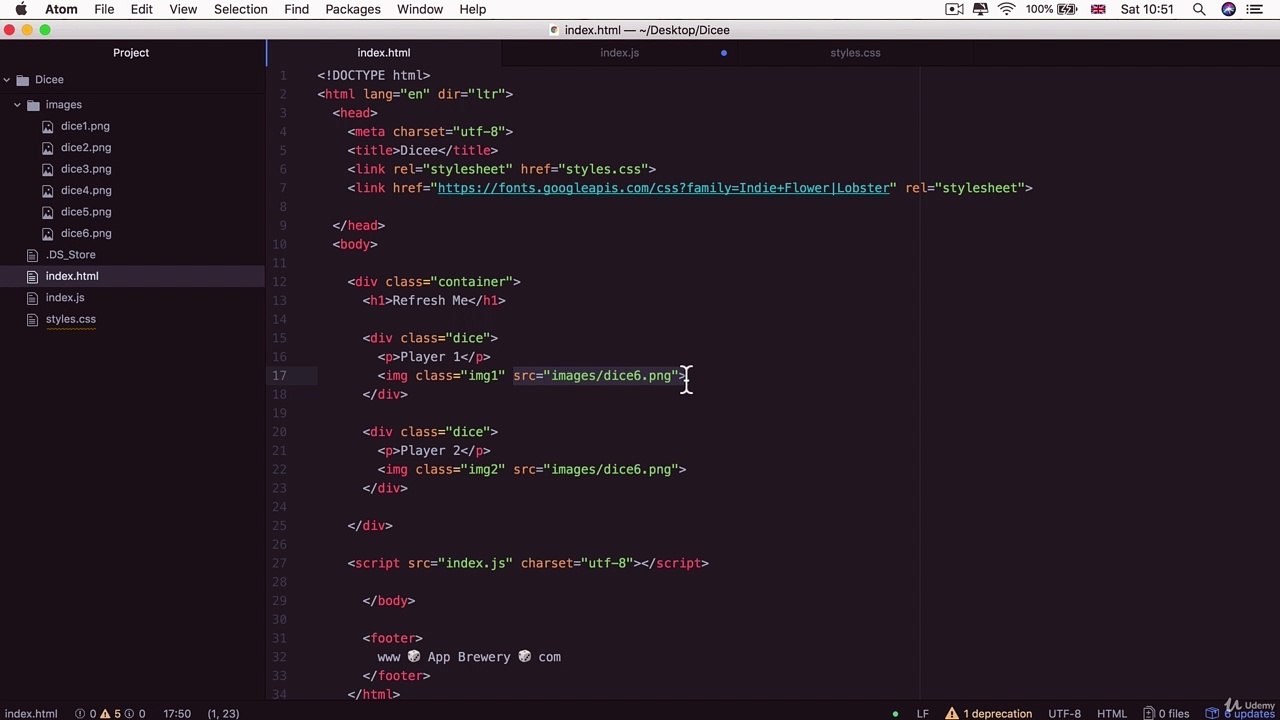Change the HTML grammar selector
The width and height of the screenshot is (1280, 720).
click(x=1112, y=714)
